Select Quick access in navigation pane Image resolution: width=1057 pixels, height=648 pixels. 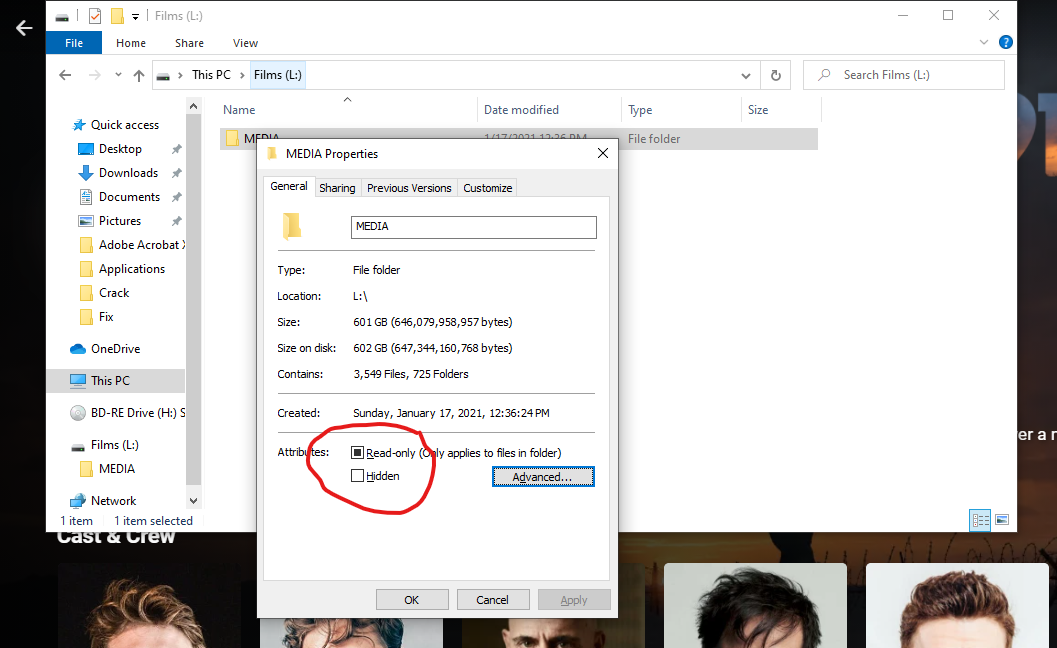(125, 125)
